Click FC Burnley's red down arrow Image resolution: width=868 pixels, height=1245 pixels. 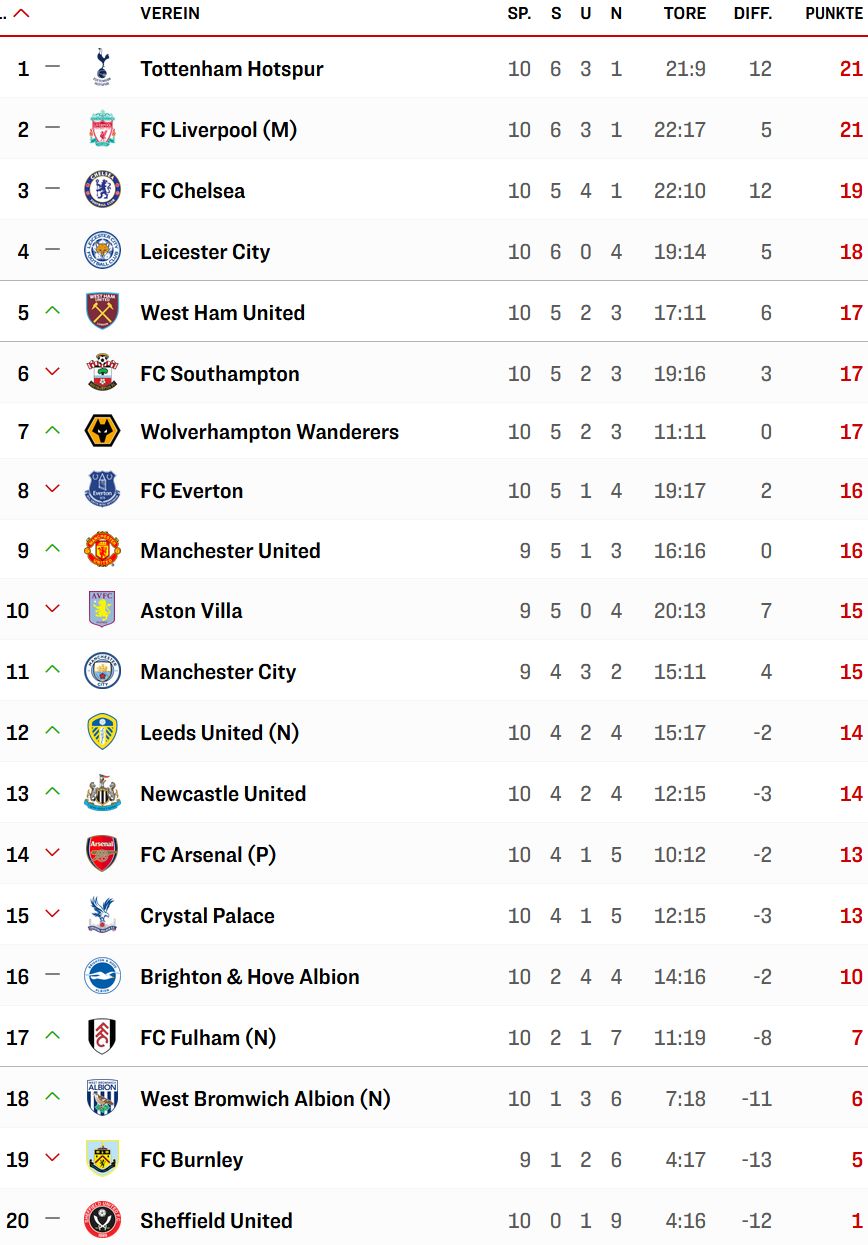[53, 1159]
